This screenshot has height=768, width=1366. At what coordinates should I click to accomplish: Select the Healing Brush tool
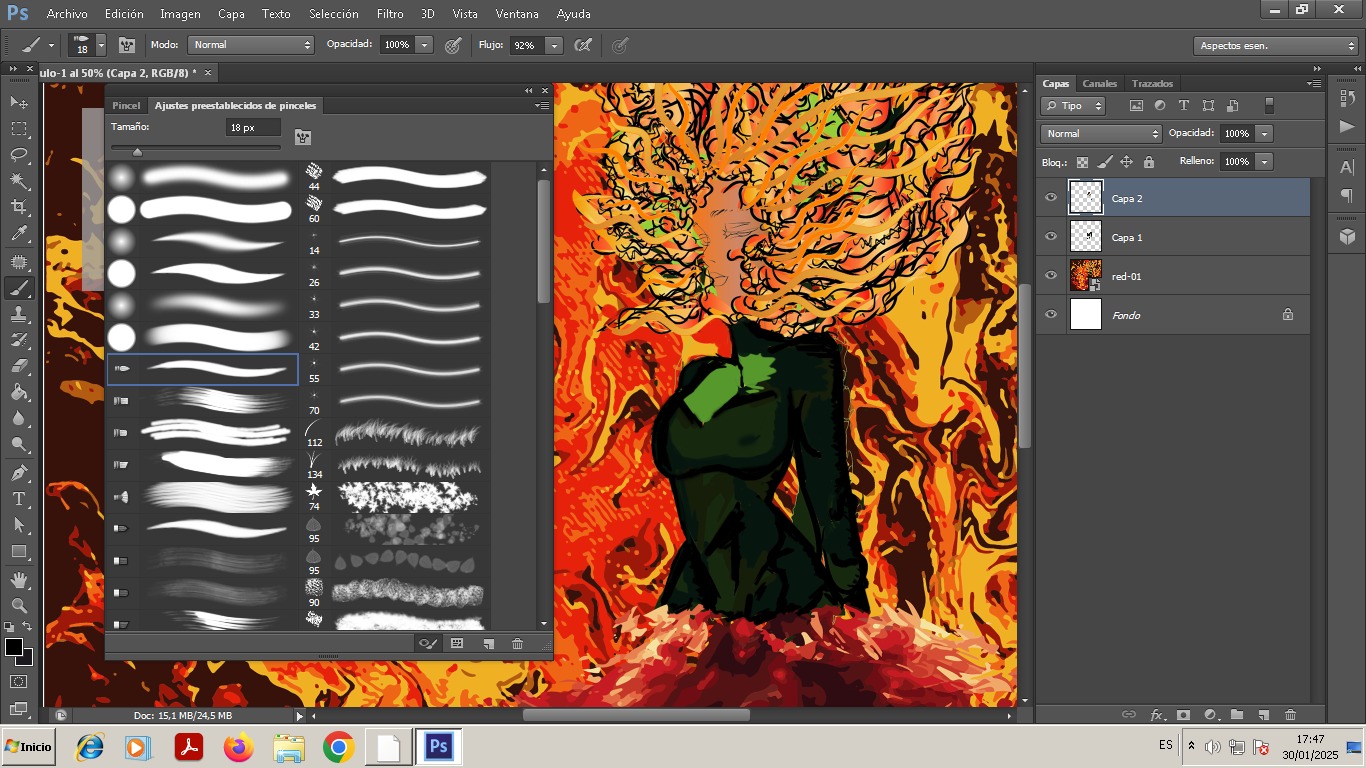pyautogui.click(x=19, y=262)
